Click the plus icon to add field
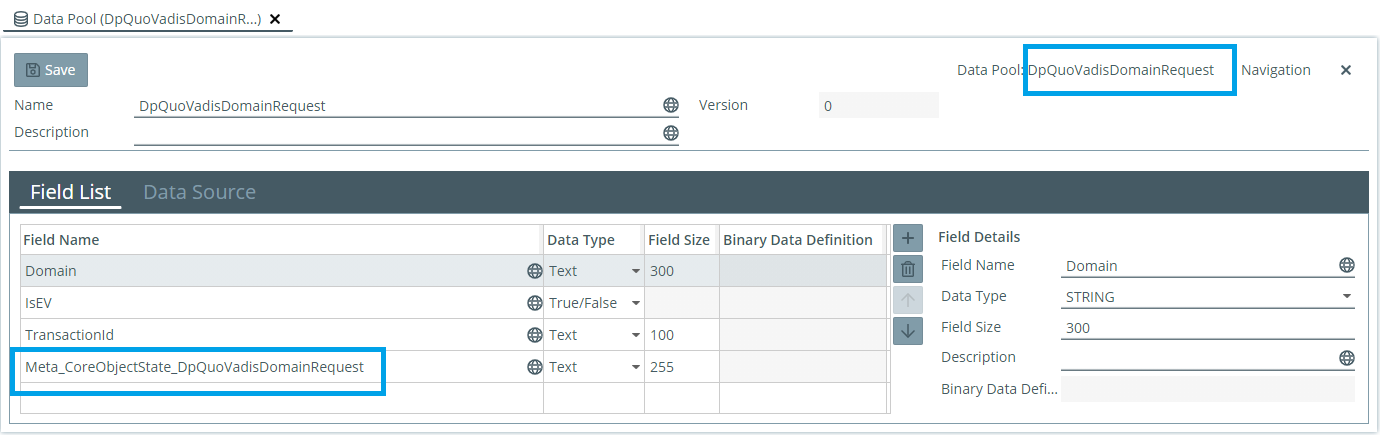This screenshot has height=447, width=1382. pyautogui.click(x=907, y=239)
